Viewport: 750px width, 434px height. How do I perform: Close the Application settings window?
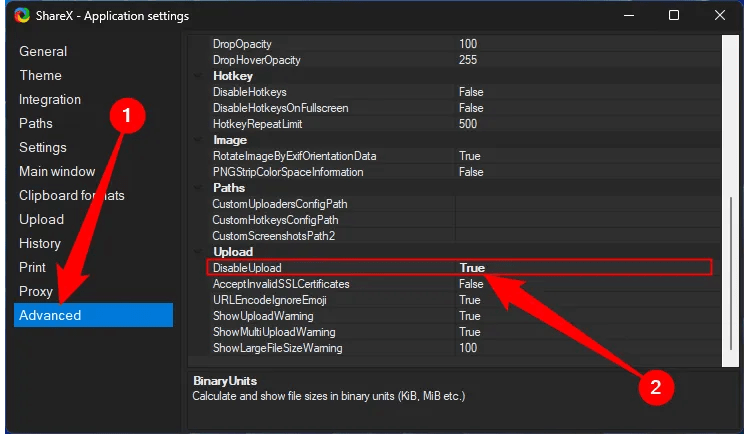tap(720, 16)
